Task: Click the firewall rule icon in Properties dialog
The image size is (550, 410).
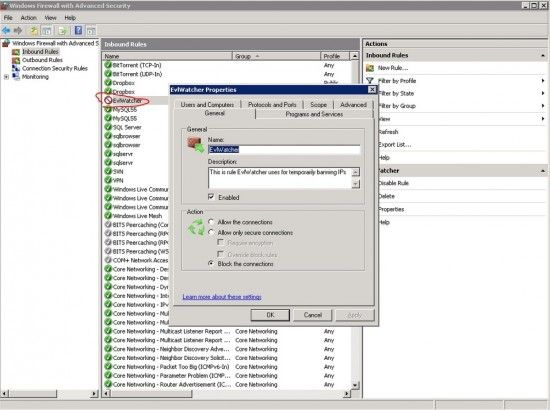Action: (196, 145)
